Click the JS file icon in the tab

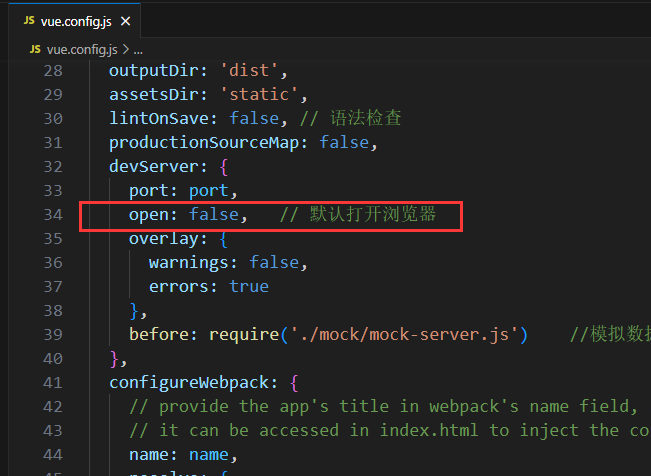click(29, 21)
